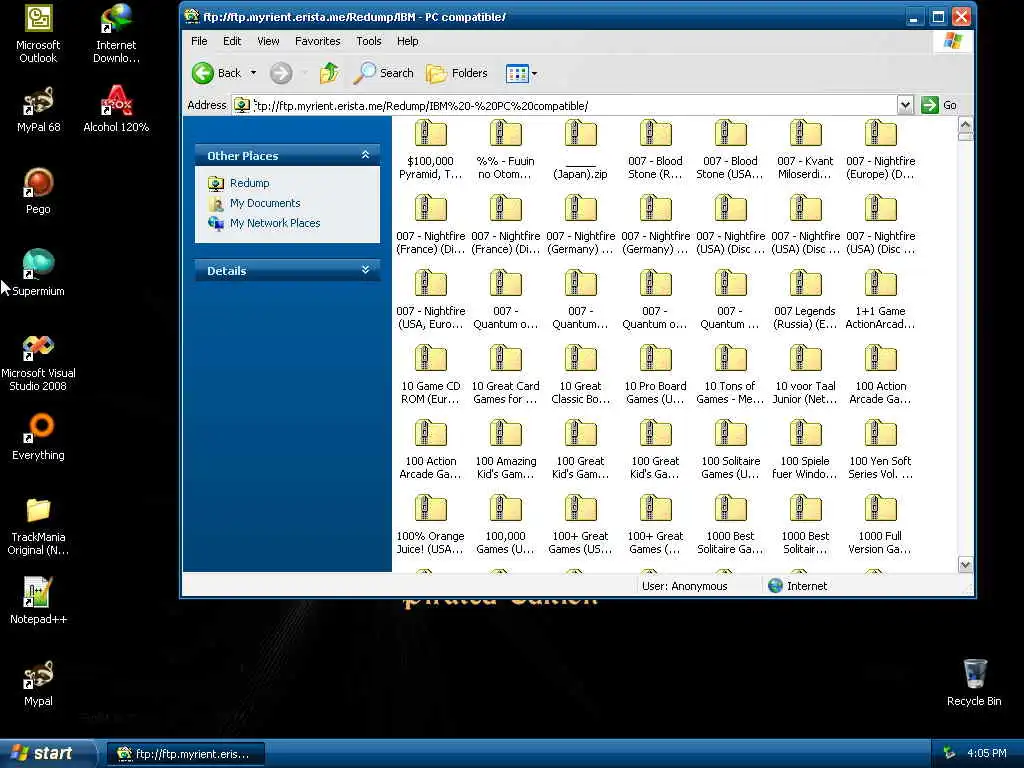The height and width of the screenshot is (768, 1024).
Task: Open the Views icon dropdown
Action: (x=521, y=73)
